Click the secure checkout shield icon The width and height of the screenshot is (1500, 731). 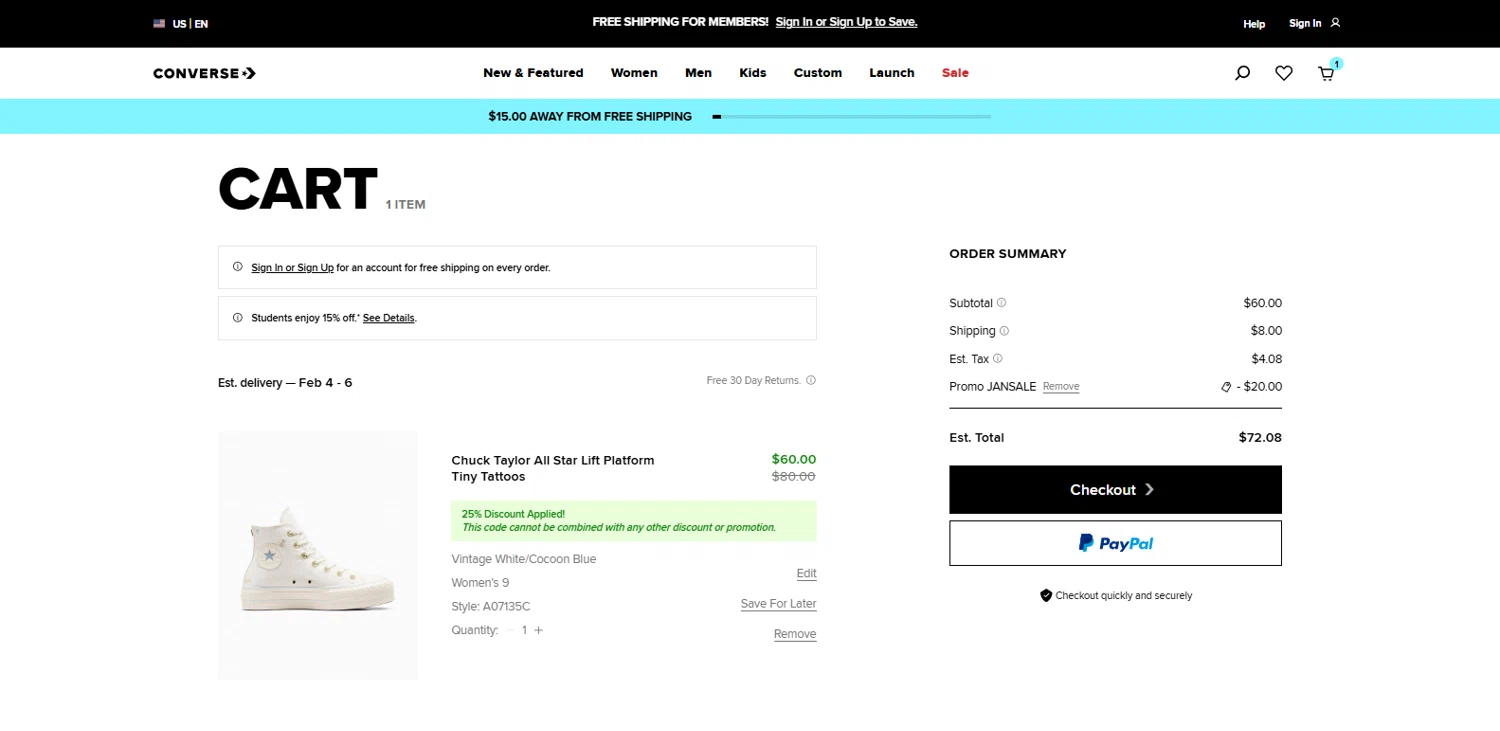pos(1046,595)
